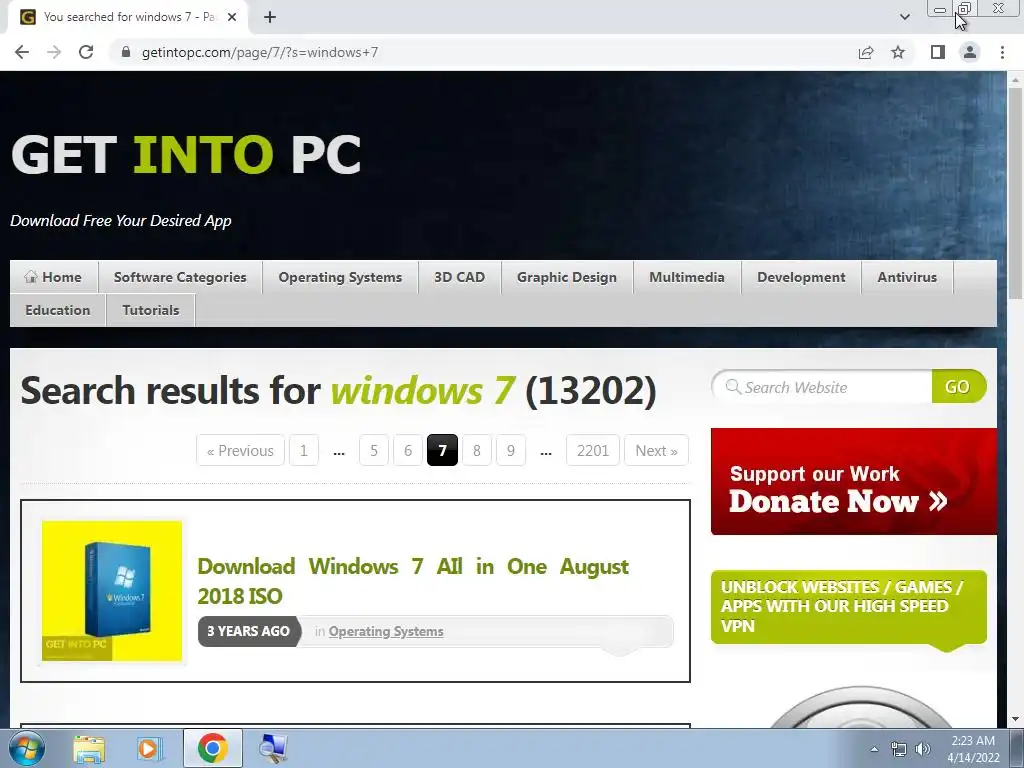
Task: Close the 'You searched for windows 7' tab
Action: 232,17
